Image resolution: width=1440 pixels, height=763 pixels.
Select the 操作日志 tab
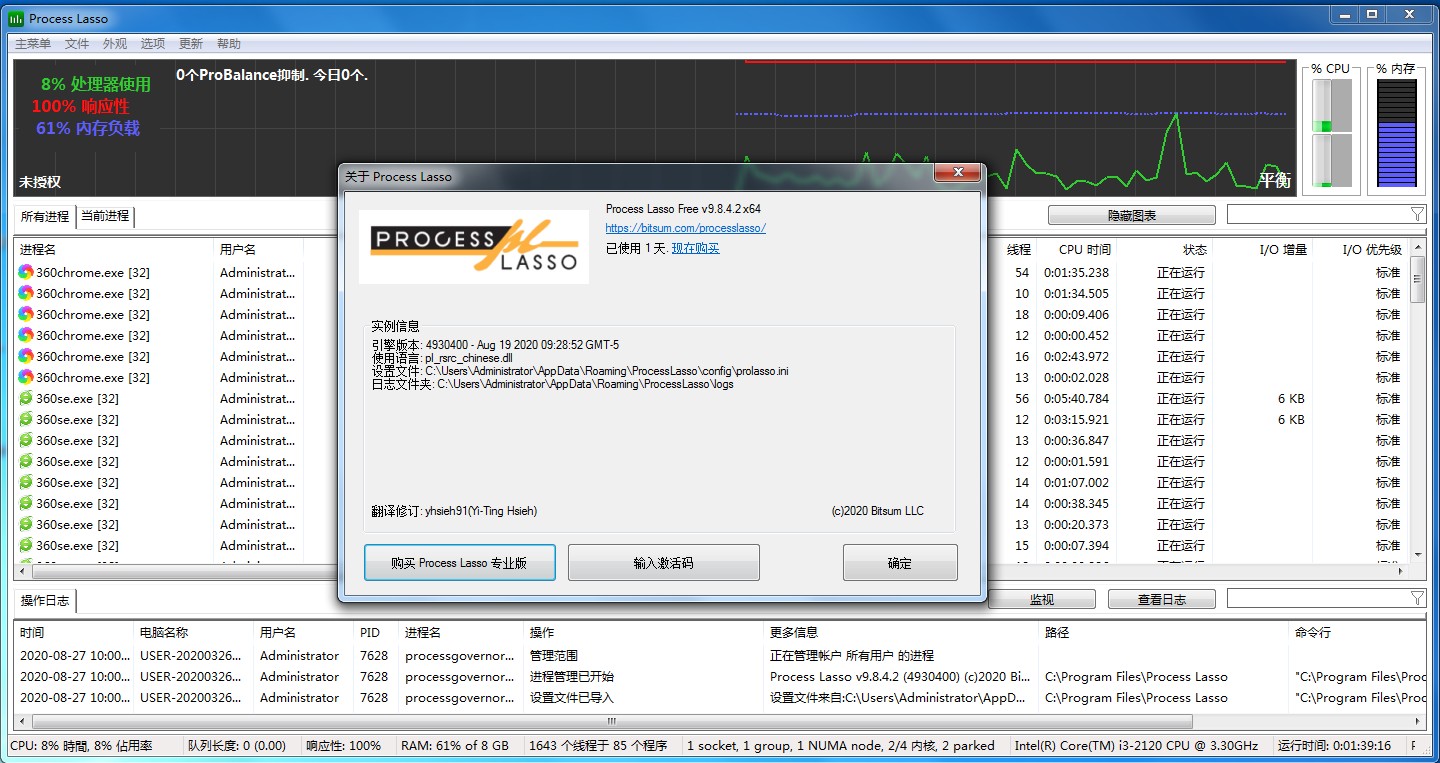[46, 601]
